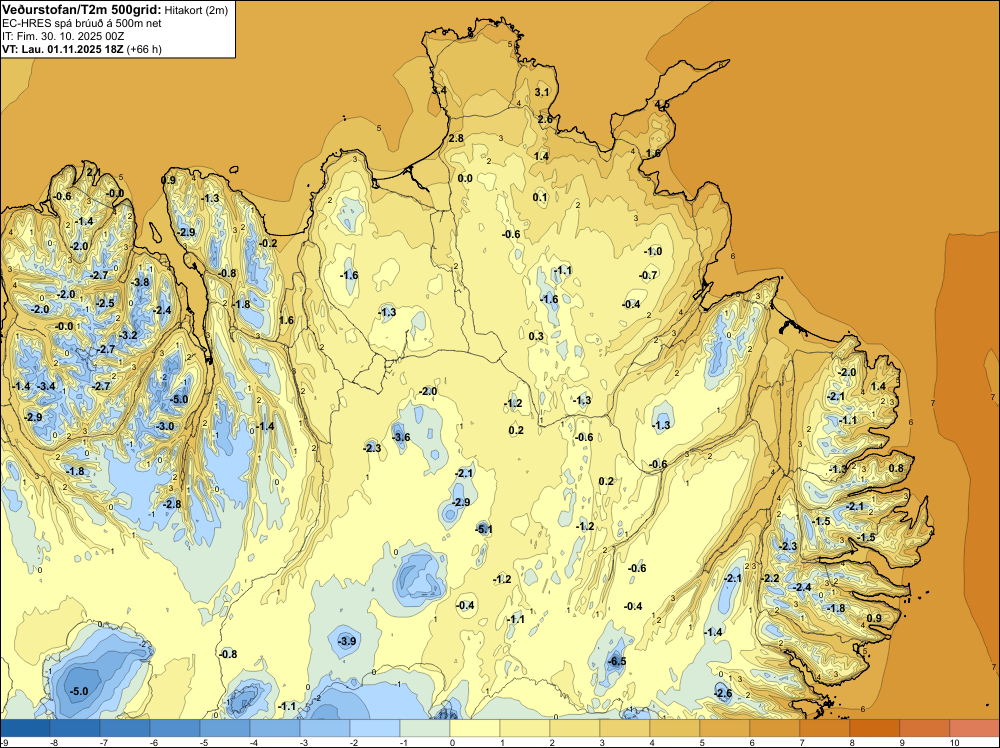Click the legend label "-9"
The height and width of the screenshot is (748, 1000).
(5, 742)
